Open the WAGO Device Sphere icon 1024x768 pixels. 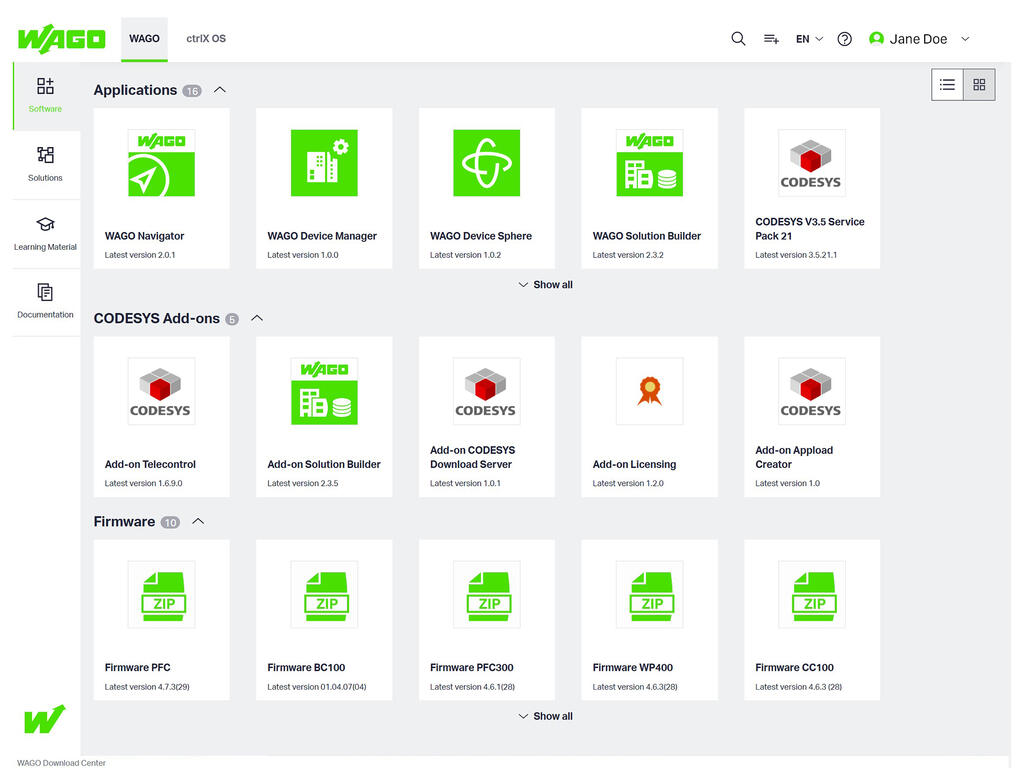487,163
